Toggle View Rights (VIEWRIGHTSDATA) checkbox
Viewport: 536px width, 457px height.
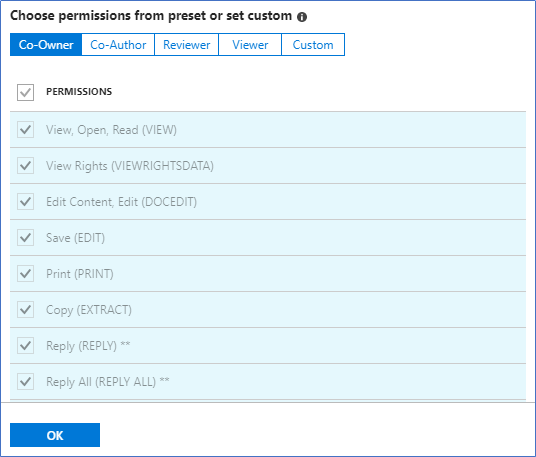pyautogui.click(x=26, y=165)
